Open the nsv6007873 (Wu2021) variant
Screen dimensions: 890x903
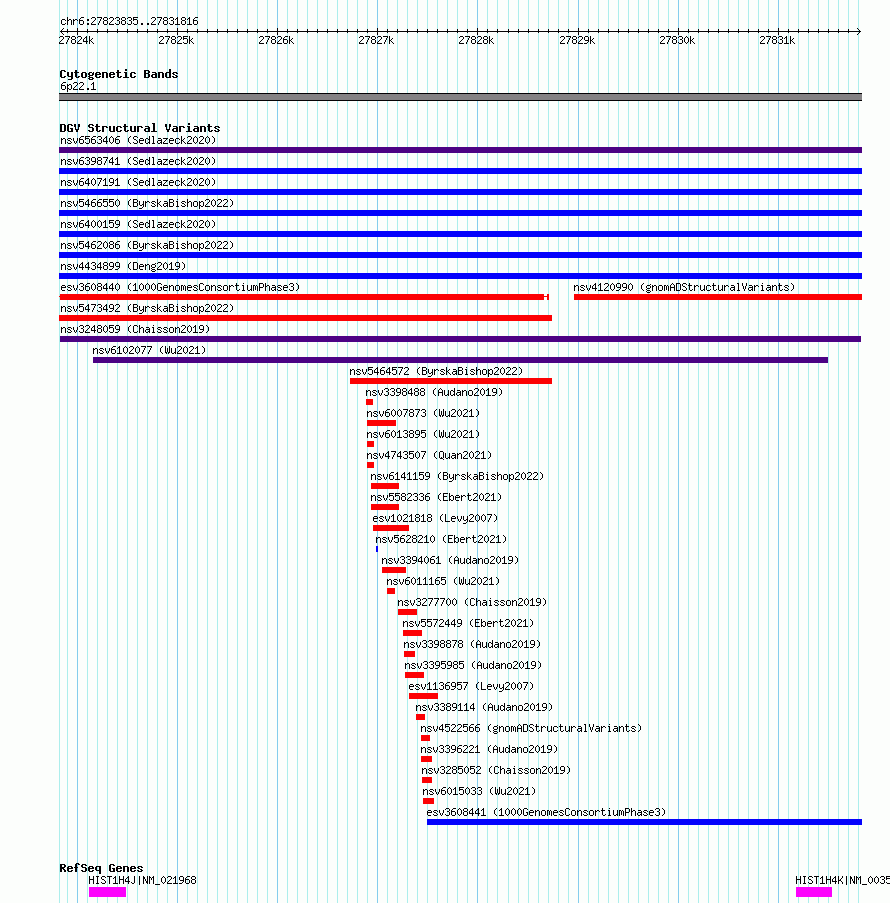pyautogui.click(x=423, y=413)
